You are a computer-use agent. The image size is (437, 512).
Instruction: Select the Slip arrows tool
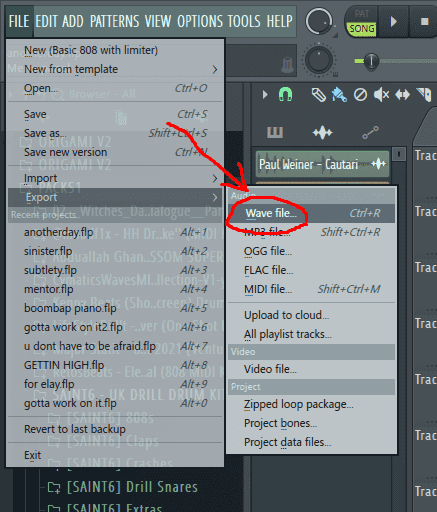click(x=402, y=95)
